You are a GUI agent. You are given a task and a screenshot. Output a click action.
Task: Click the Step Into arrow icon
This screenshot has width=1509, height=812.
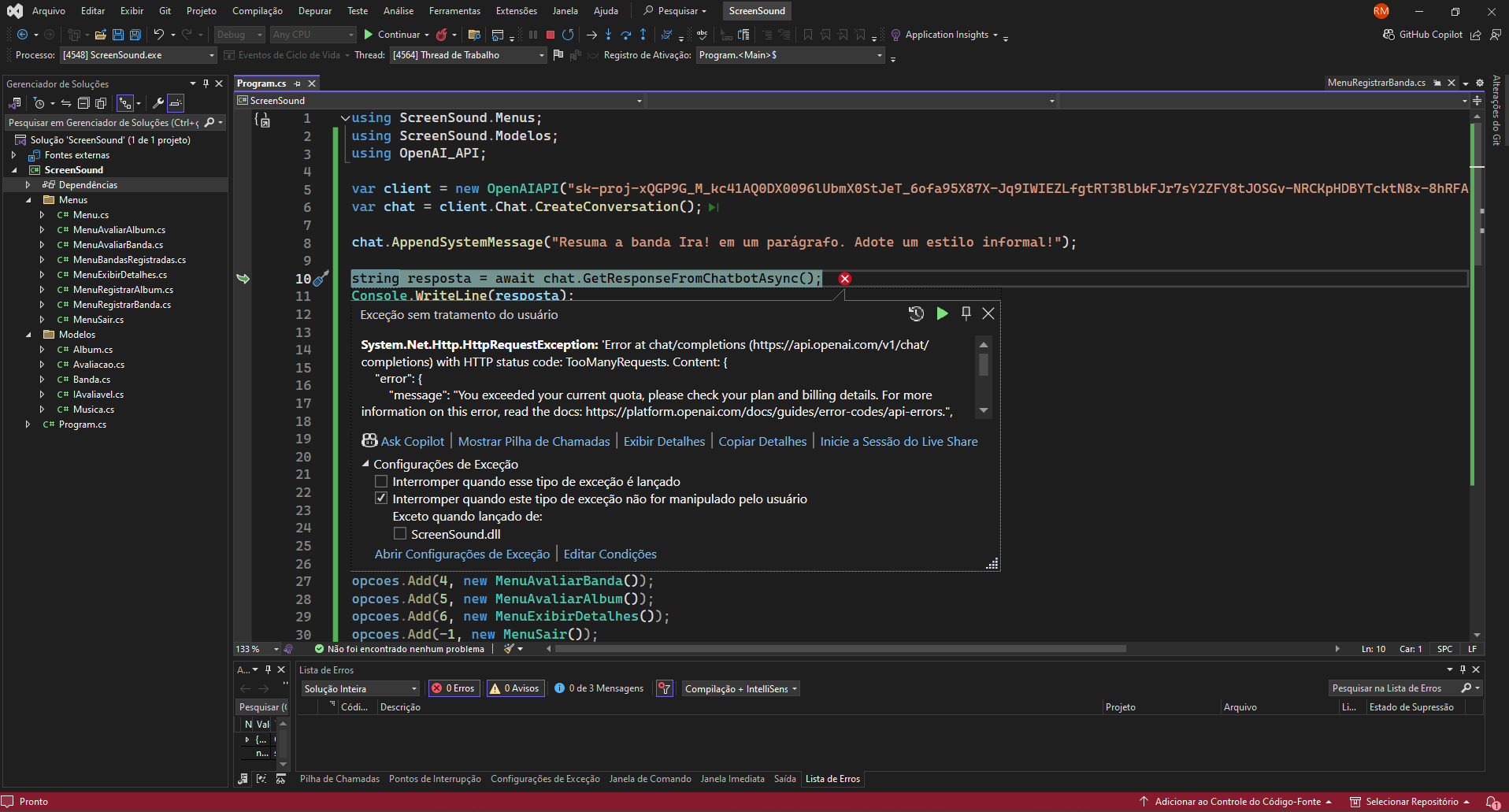click(608, 35)
